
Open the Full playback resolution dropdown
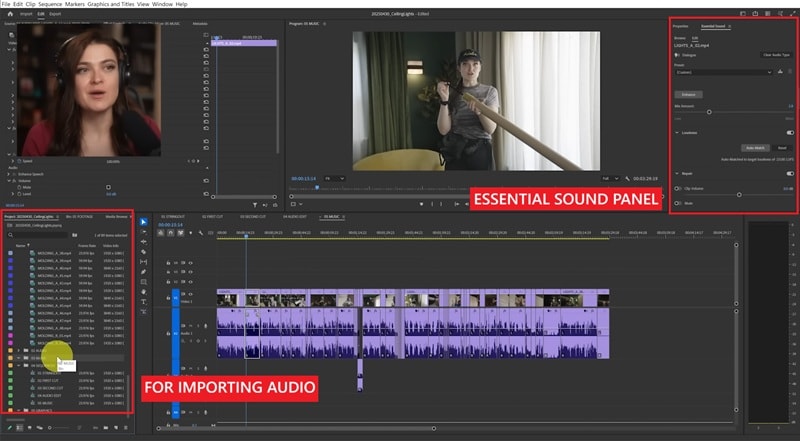coord(610,179)
